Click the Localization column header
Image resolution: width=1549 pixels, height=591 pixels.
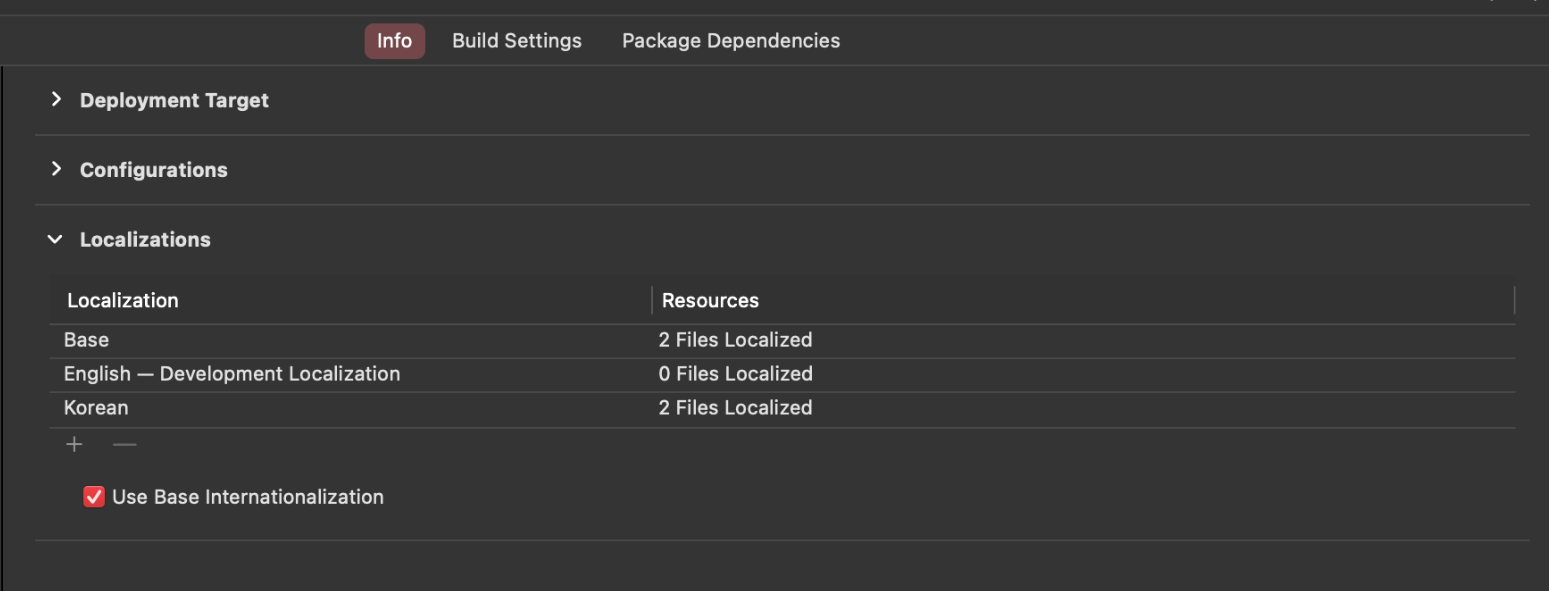click(350, 300)
